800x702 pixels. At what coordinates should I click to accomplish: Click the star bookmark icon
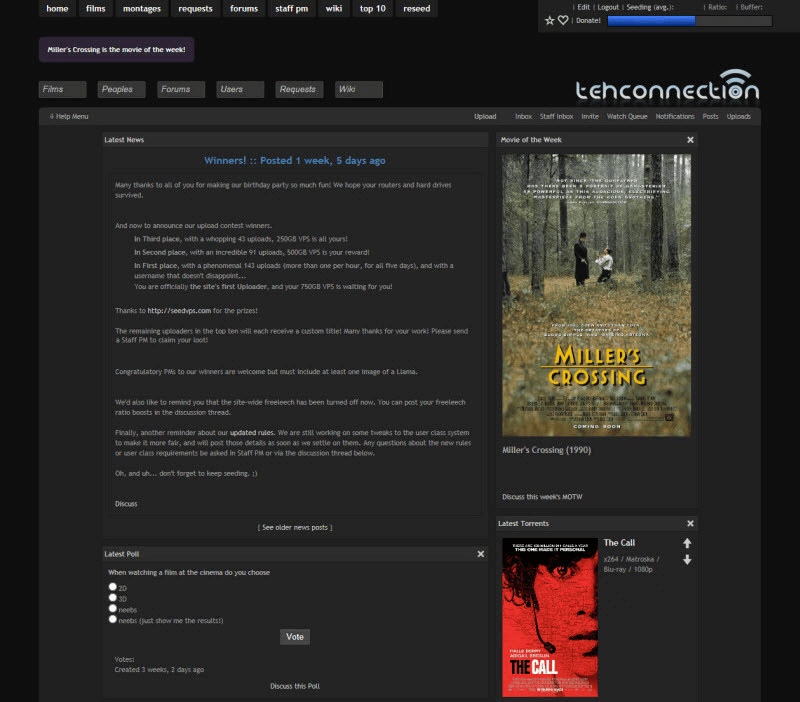click(549, 20)
